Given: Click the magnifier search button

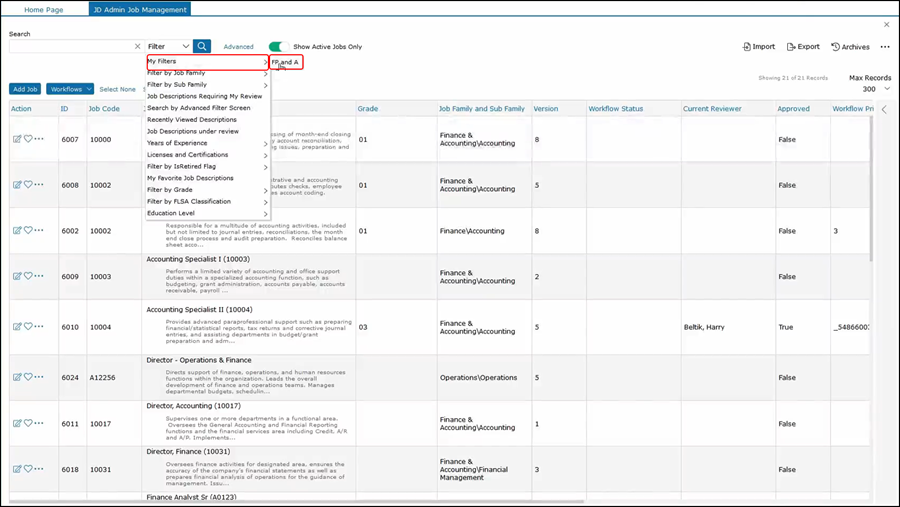Looking at the screenshot, I should 202,46.
